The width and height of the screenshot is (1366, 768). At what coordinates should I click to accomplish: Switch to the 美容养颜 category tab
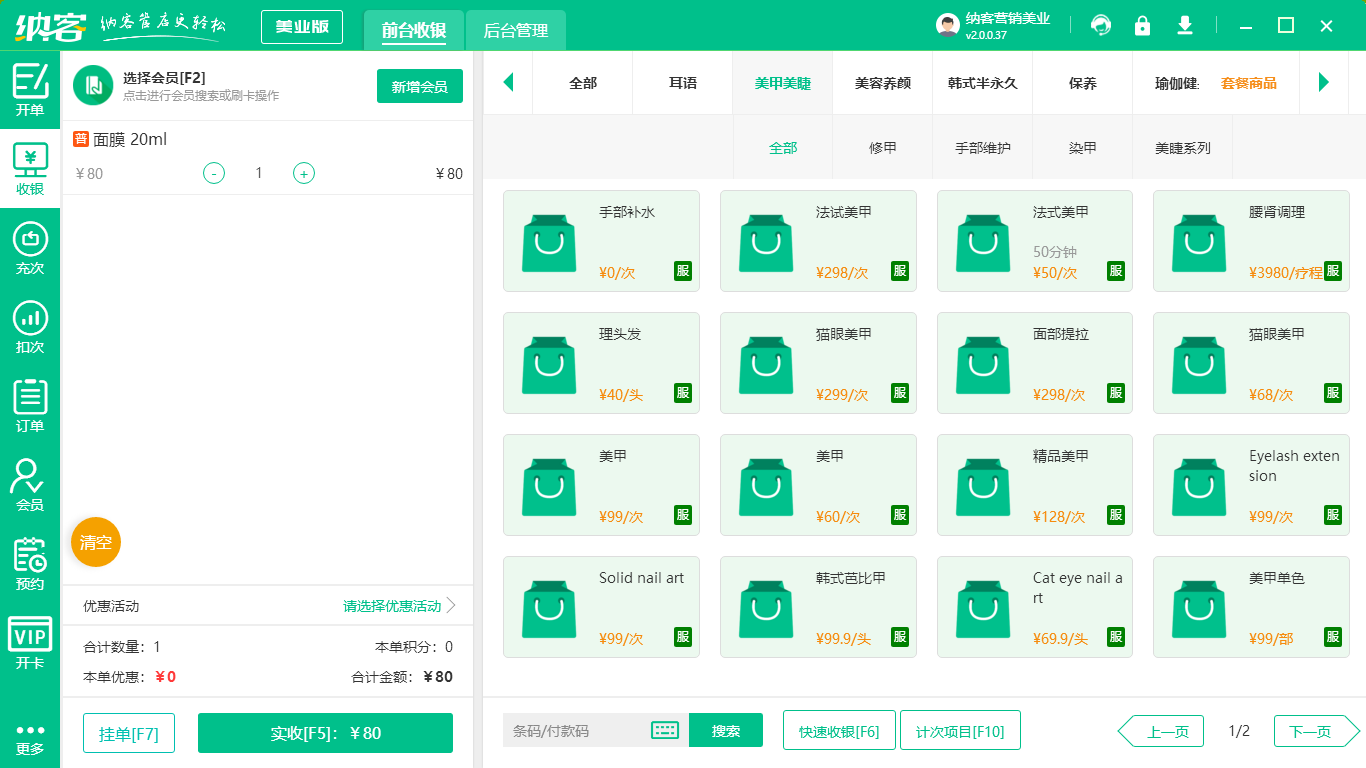point(882,83)
